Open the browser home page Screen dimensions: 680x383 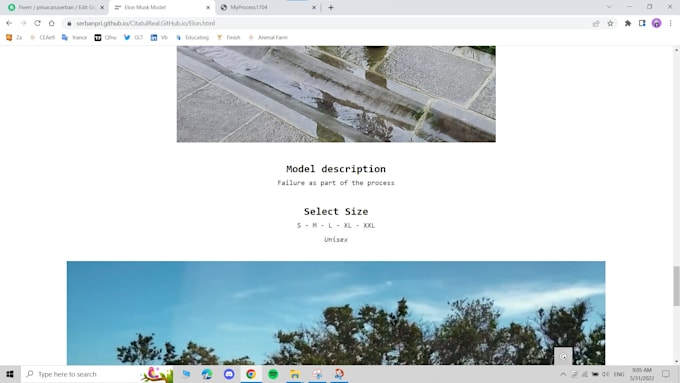click(52, 23)
